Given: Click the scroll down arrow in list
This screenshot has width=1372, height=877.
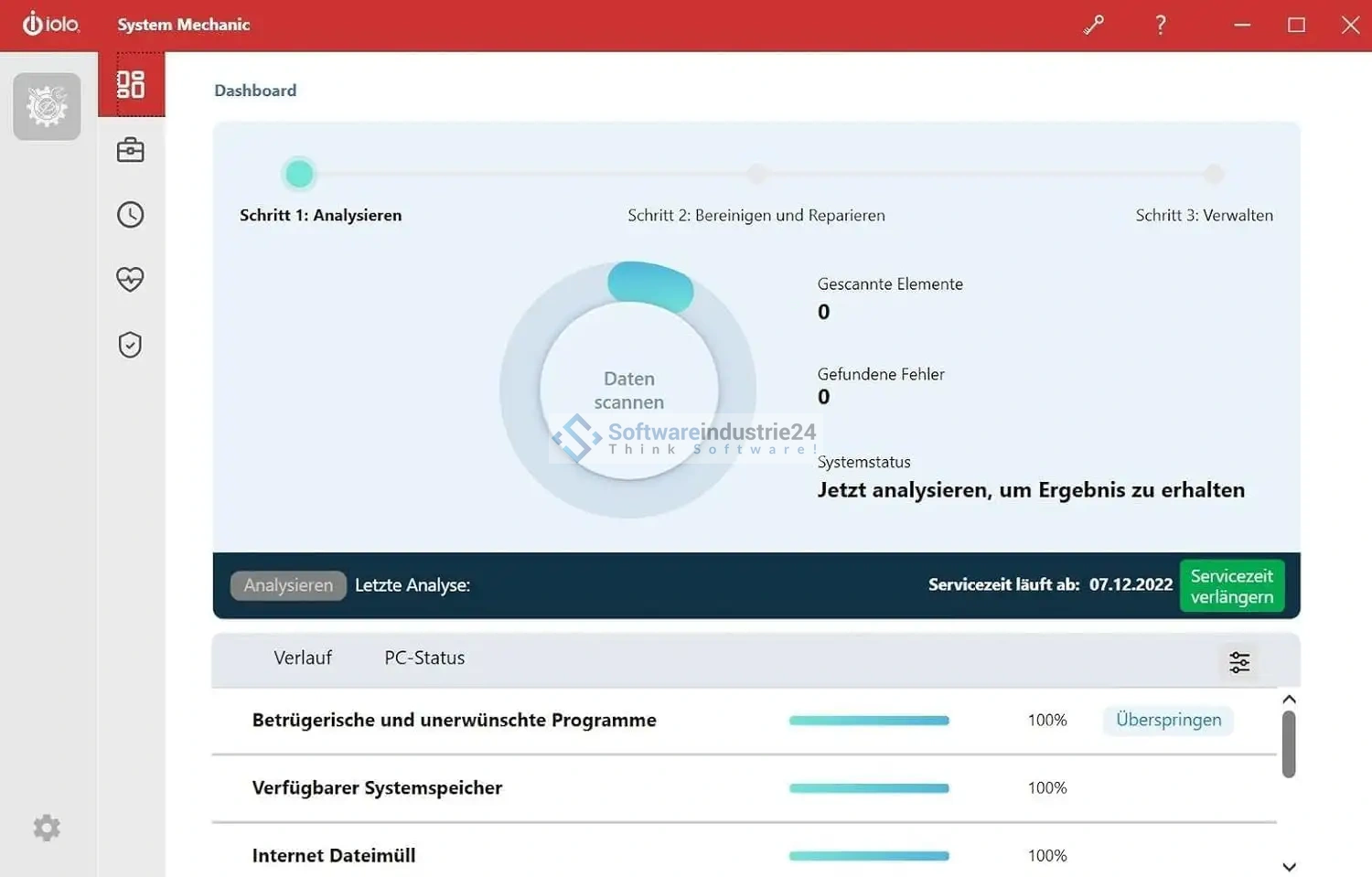Looking at the screenshot, I should click(1289, 866).
